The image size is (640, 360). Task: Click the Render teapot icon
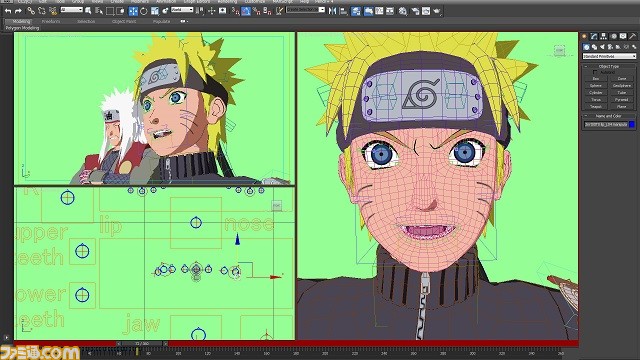click(437, 11)
